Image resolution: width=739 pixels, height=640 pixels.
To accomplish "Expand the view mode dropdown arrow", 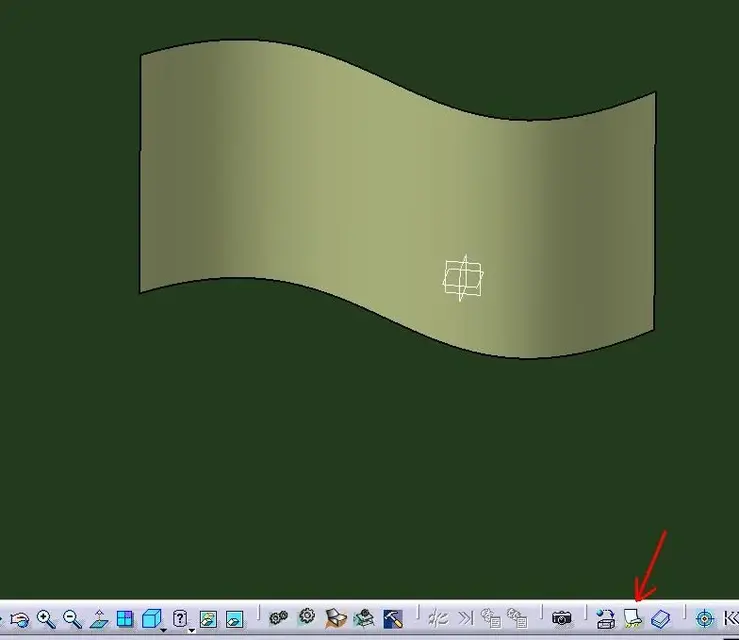I will (190, 630).
